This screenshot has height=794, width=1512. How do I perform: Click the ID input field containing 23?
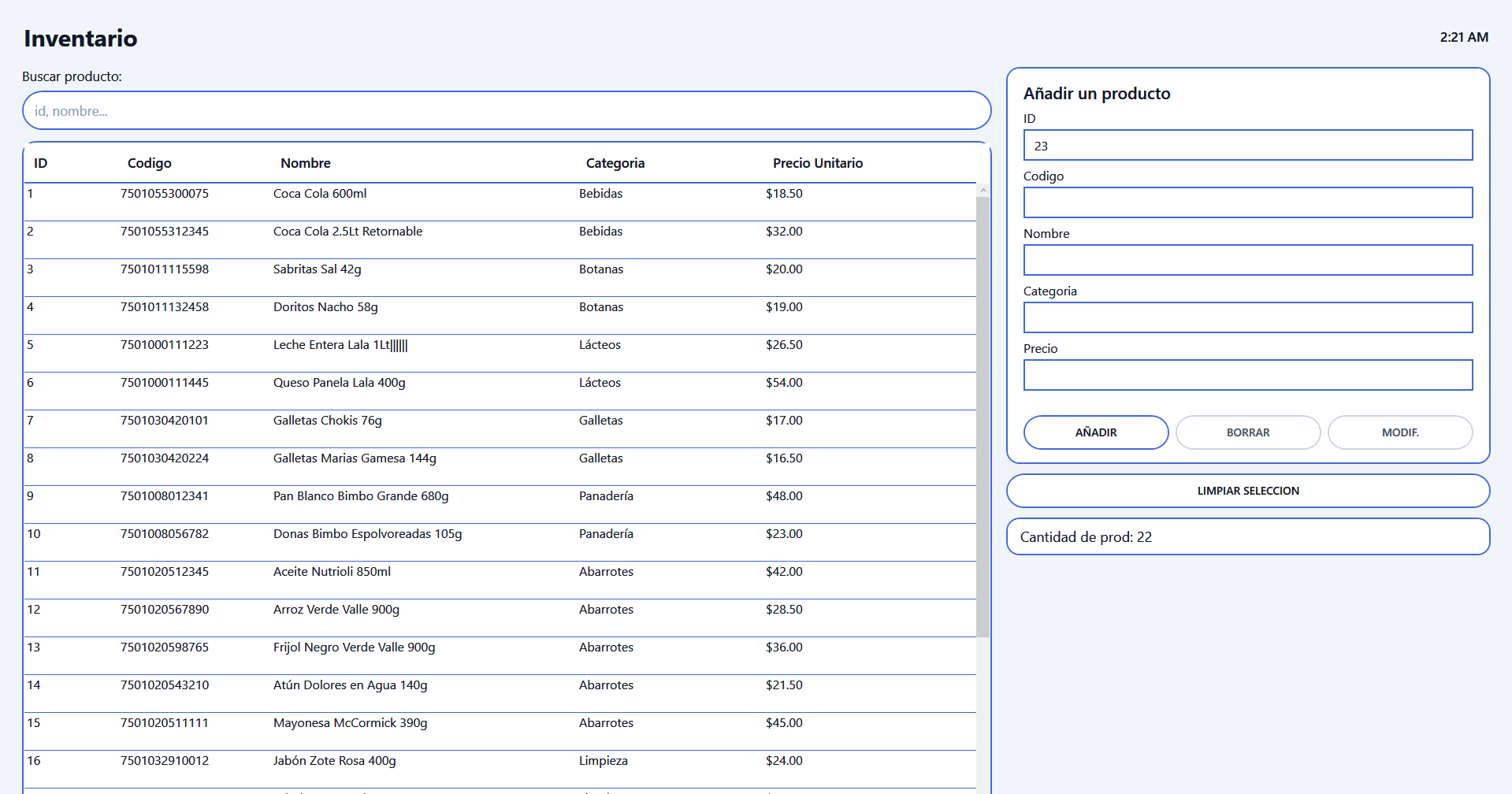(1248, 145)
